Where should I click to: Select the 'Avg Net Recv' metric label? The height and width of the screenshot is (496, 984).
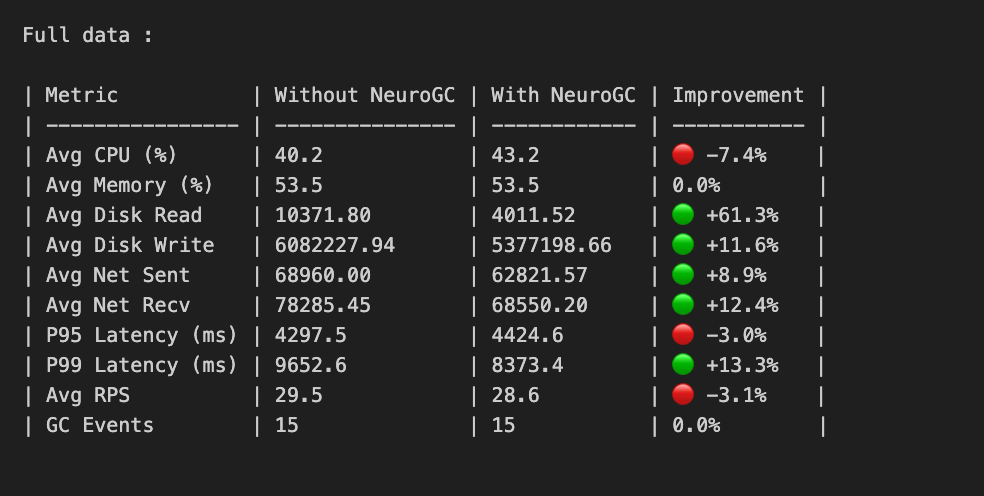[x=117, y=305]
